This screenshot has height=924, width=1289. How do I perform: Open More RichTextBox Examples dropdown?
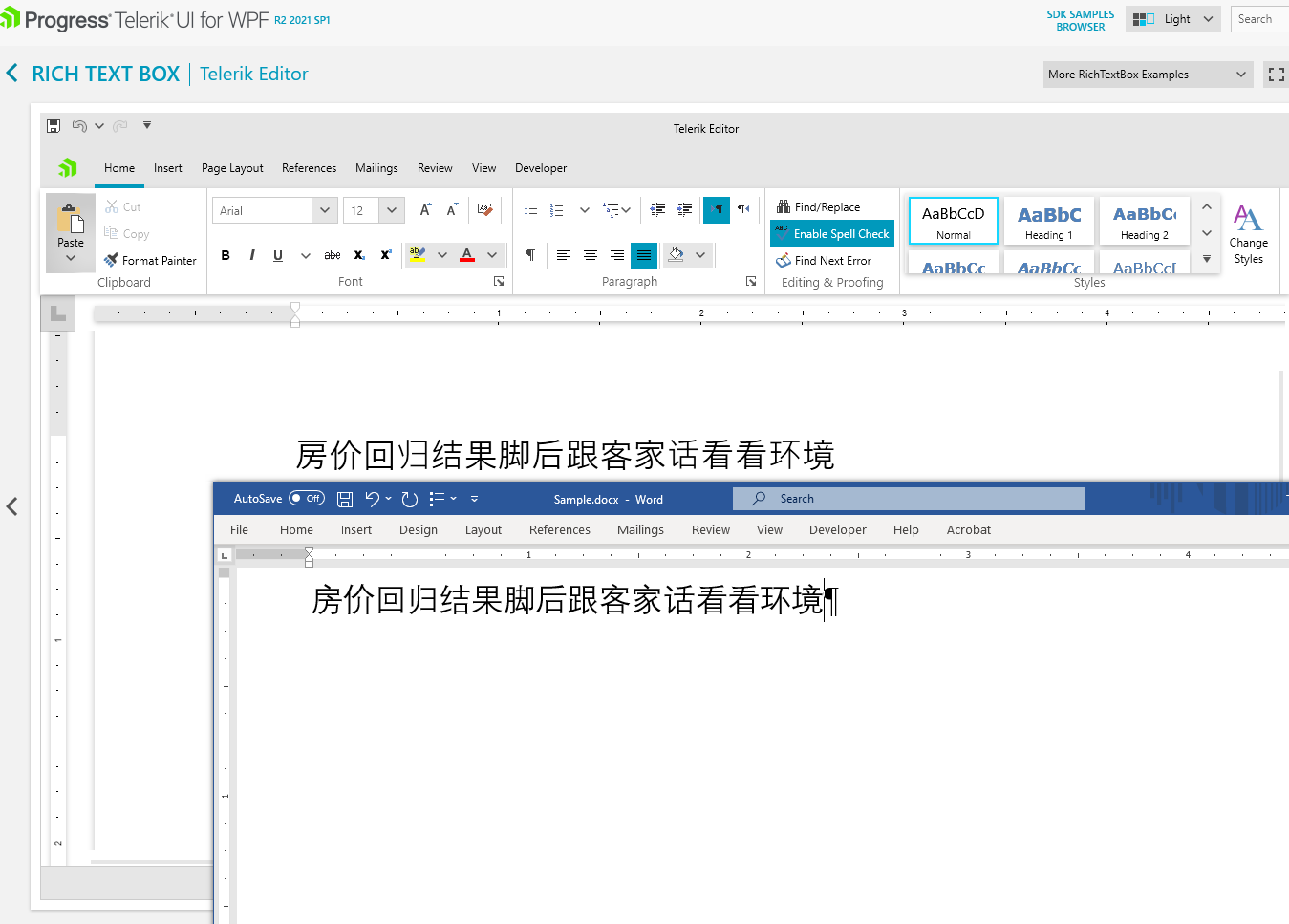[1148, 75]
